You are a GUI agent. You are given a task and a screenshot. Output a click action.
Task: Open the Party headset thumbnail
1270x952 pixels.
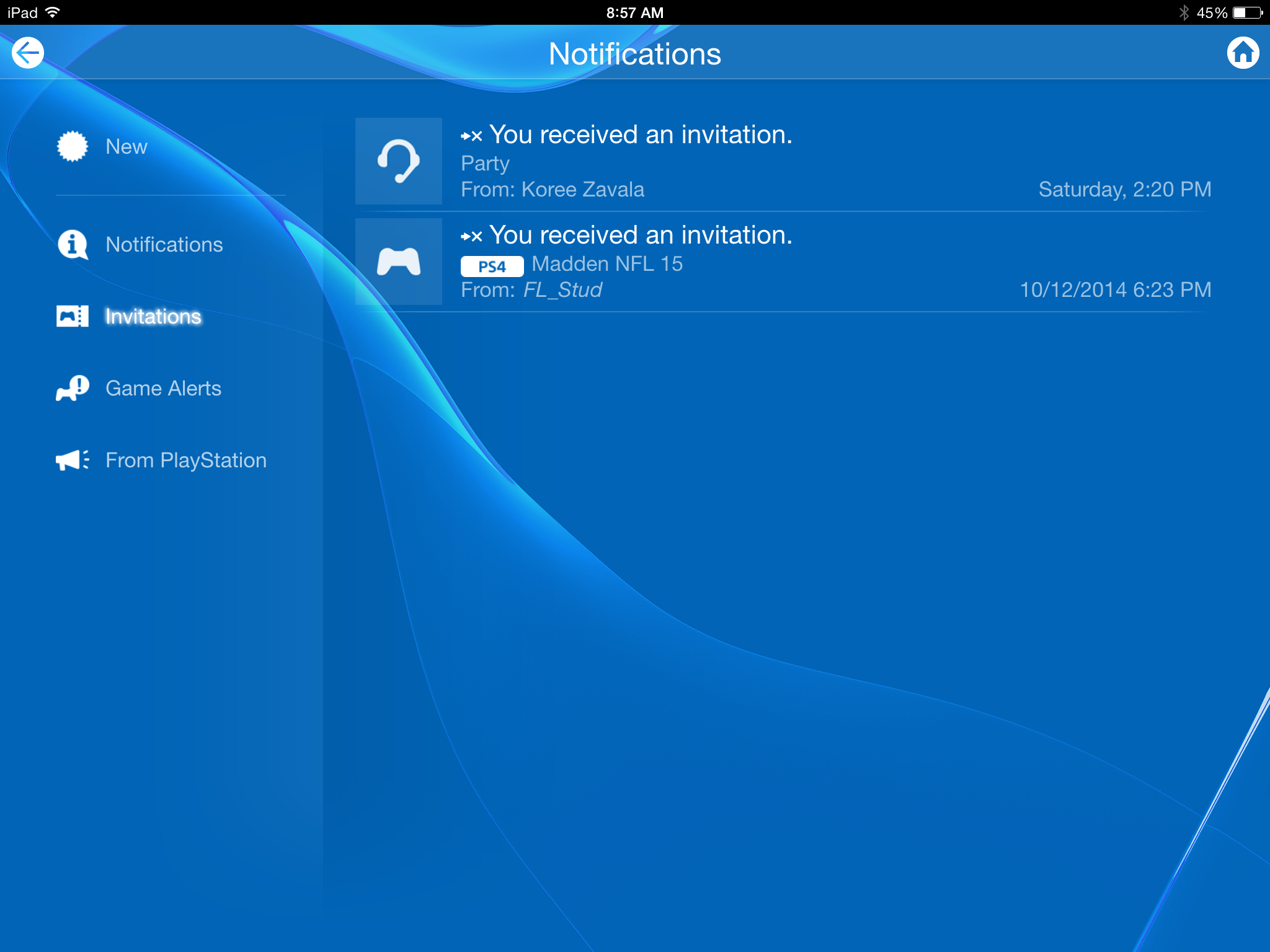point(399,161)
